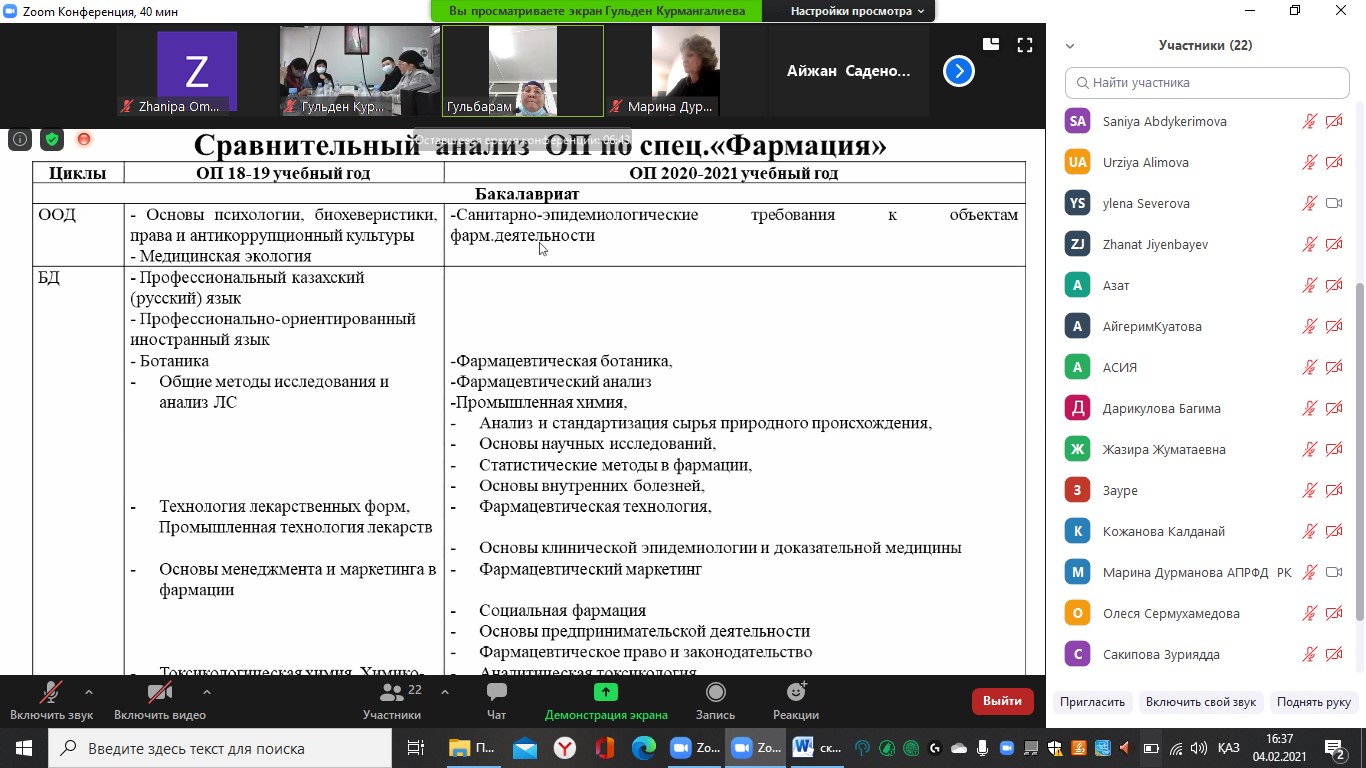Collapse the Участники panel chevron

(x=1070, y=46)
